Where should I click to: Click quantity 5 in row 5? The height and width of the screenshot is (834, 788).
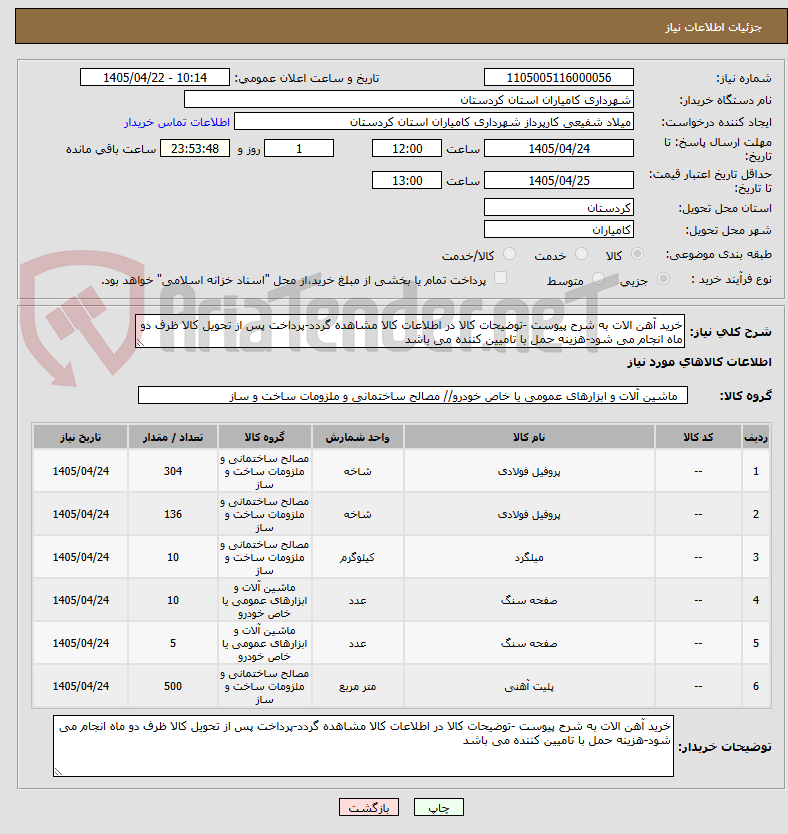click(173, 643)
